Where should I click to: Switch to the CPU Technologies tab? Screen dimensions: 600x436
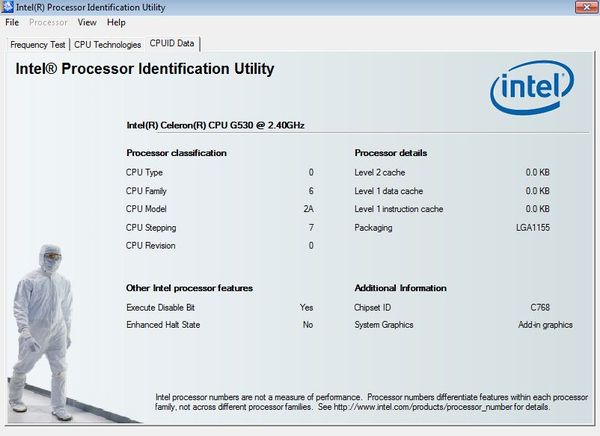(108, 44)
